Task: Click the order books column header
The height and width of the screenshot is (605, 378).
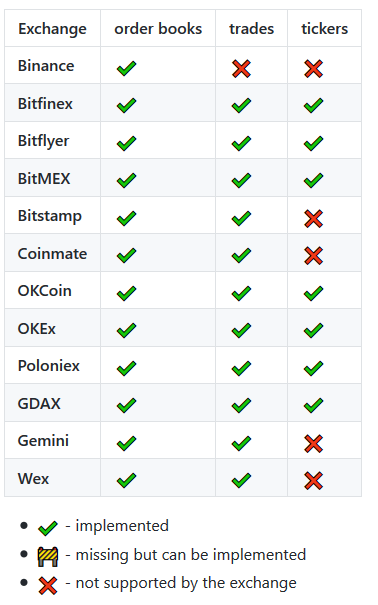Action: pyautogui.click(x=158, y=29)
